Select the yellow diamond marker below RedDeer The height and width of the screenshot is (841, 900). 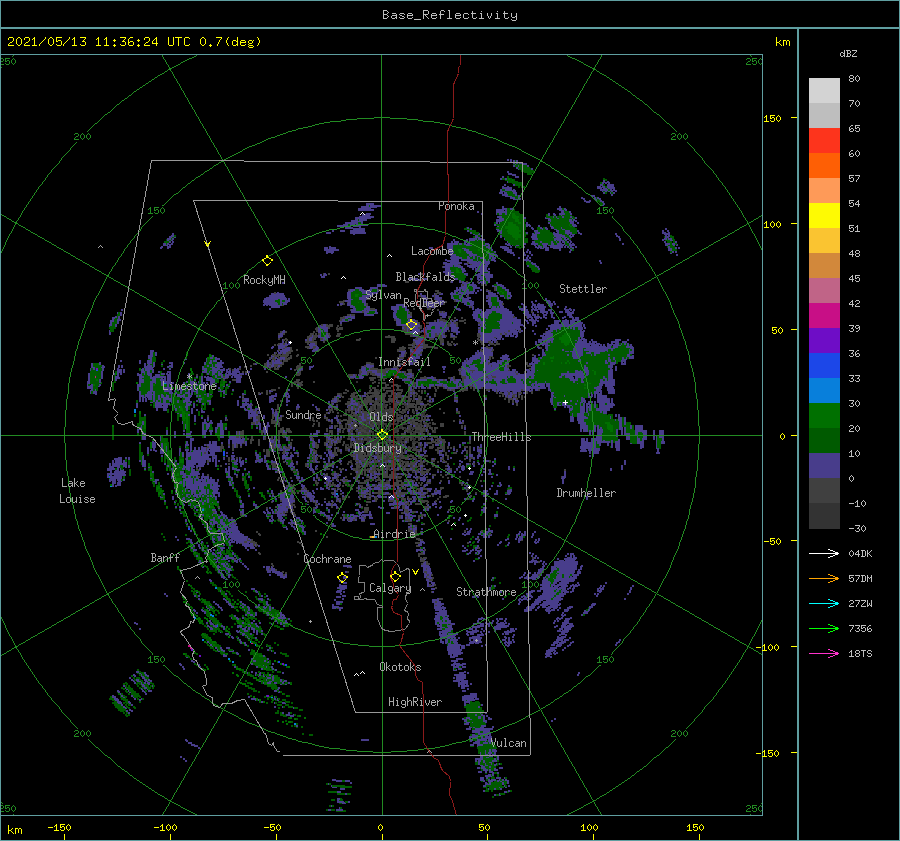[x=411, y=325]
